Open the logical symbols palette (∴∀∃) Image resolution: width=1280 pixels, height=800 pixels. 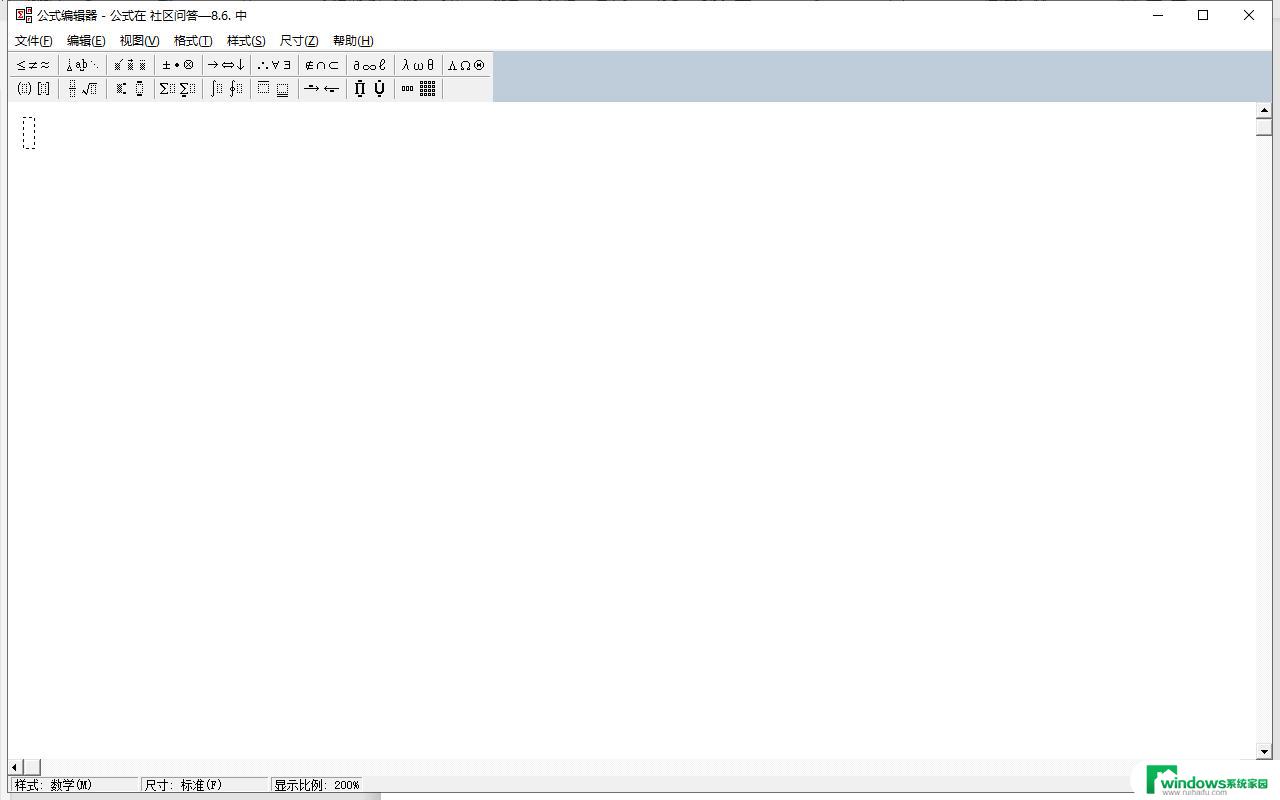[x=274, y=65]
